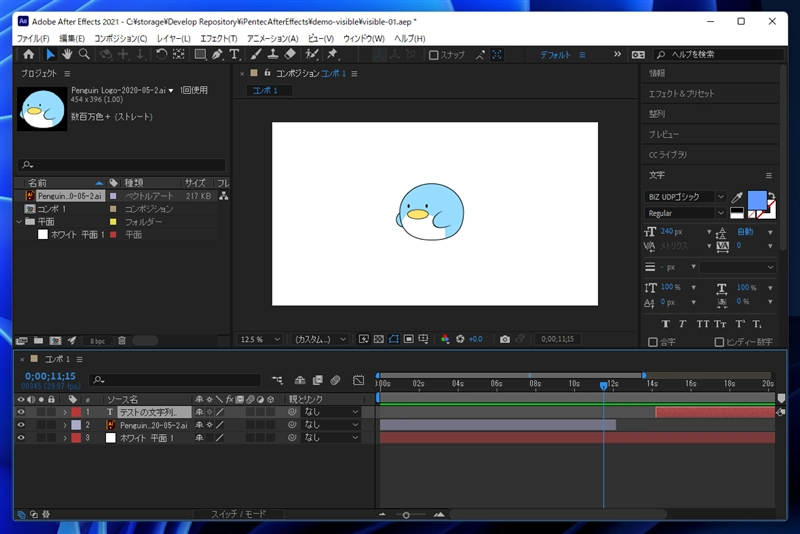Click スイッチ / モード toggle button
The height and width of the screenshot is (534, 800).
click(x=239, y=514)
